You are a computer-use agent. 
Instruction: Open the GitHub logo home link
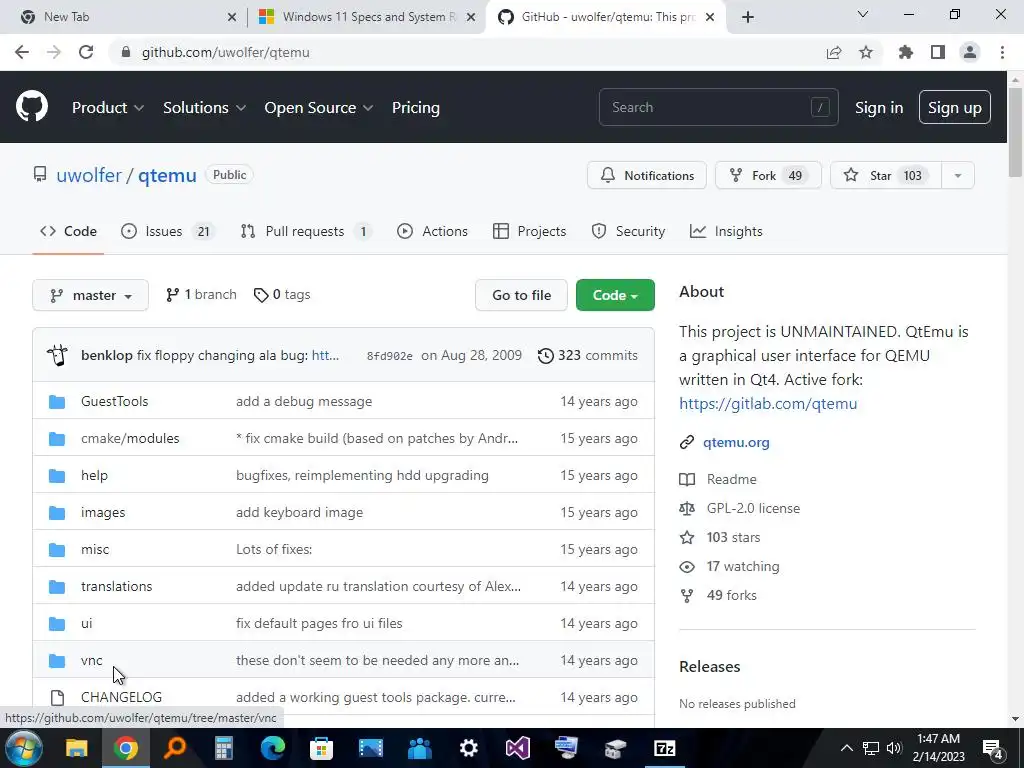click(x=31, y=107)
